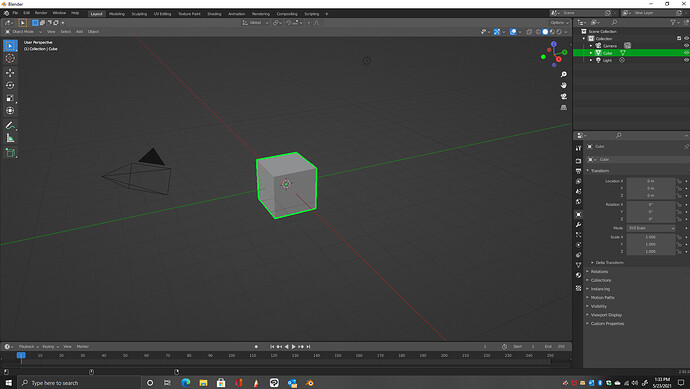Open viewport Options dropdown
The width and height of the screenshot is (690, 389).
click(559, 22)
